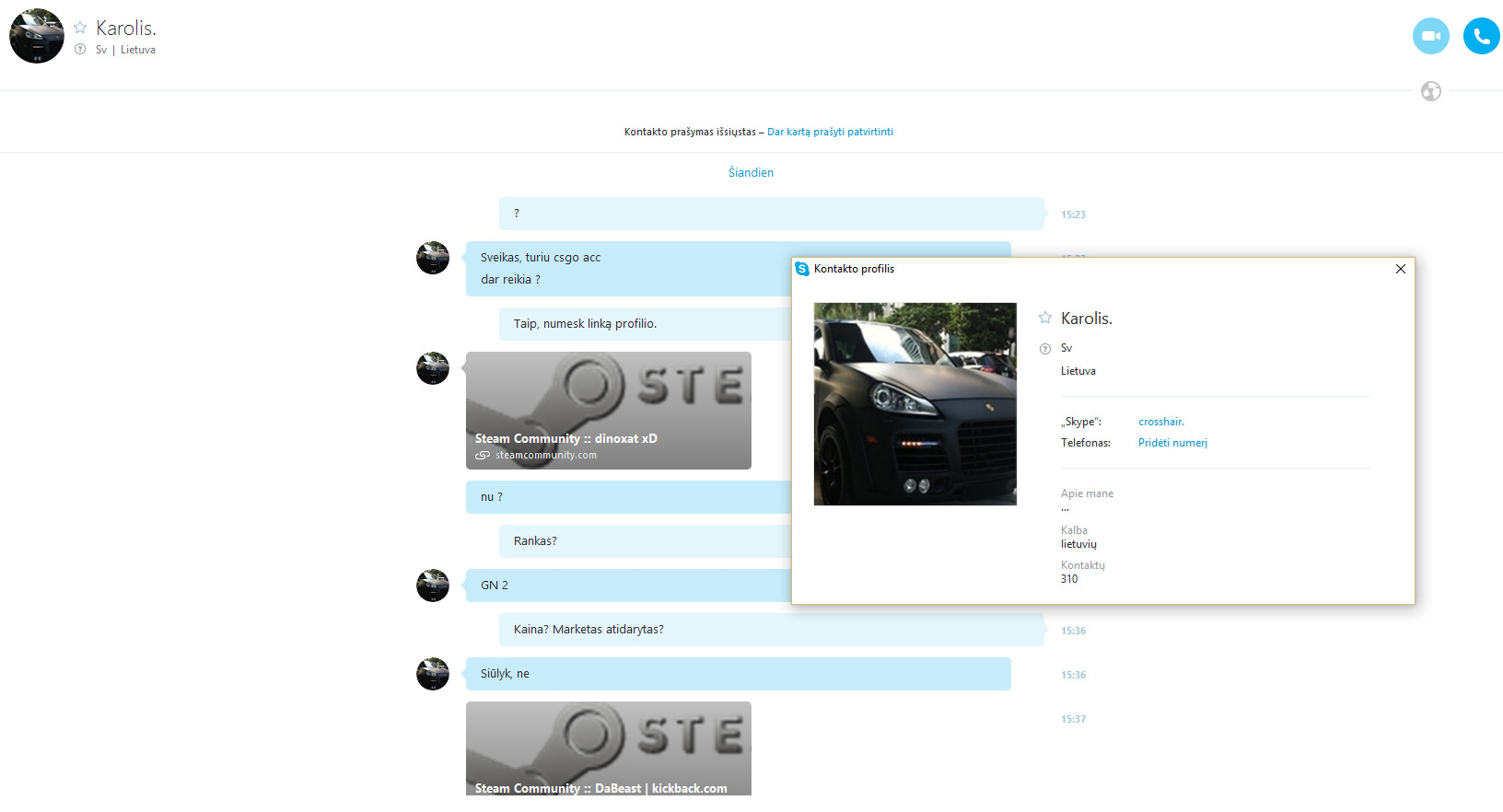
Task: Open the DaBeast kickback.com Steam link preview
Action: click(608, 748)
